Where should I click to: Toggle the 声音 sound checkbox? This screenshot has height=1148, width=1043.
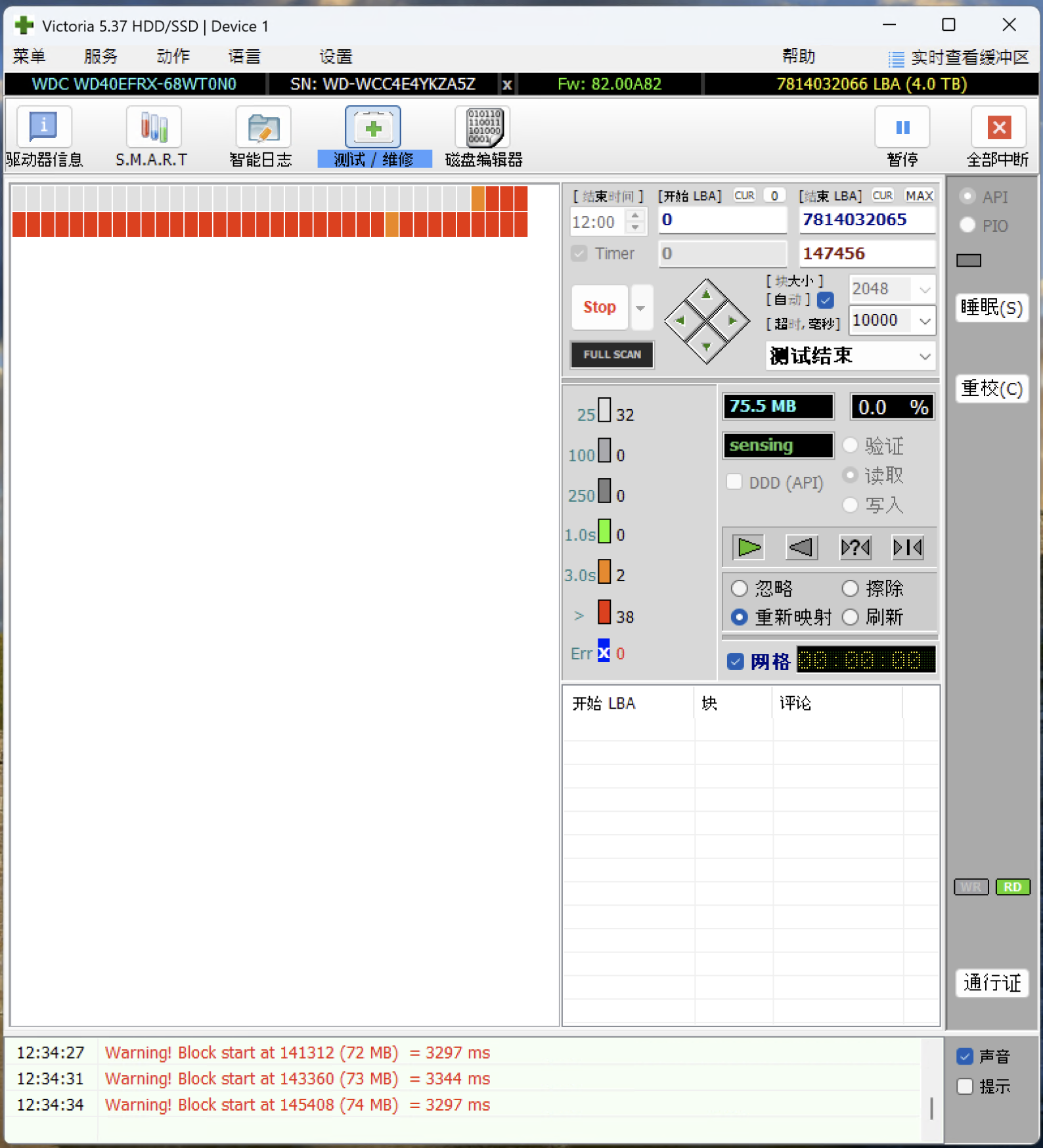[x=965, y=1056]
